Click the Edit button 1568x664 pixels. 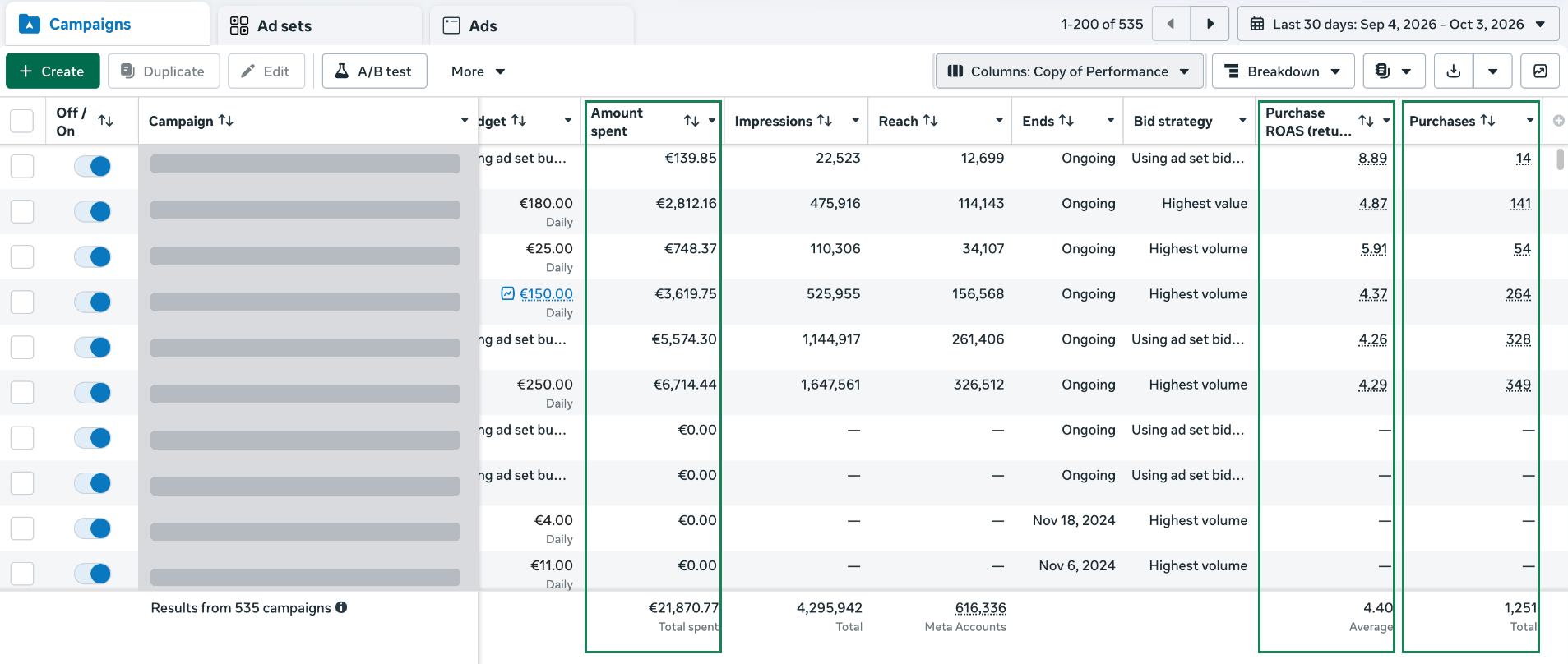pos(266,71)
